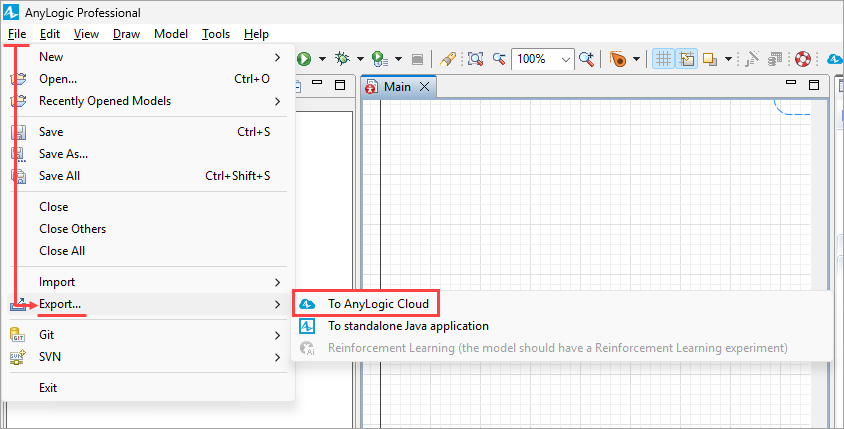Image resolution: width=844 pixels, height=429 pixels.
Task: Select Close in the File menu
Action: pos(147,207)
